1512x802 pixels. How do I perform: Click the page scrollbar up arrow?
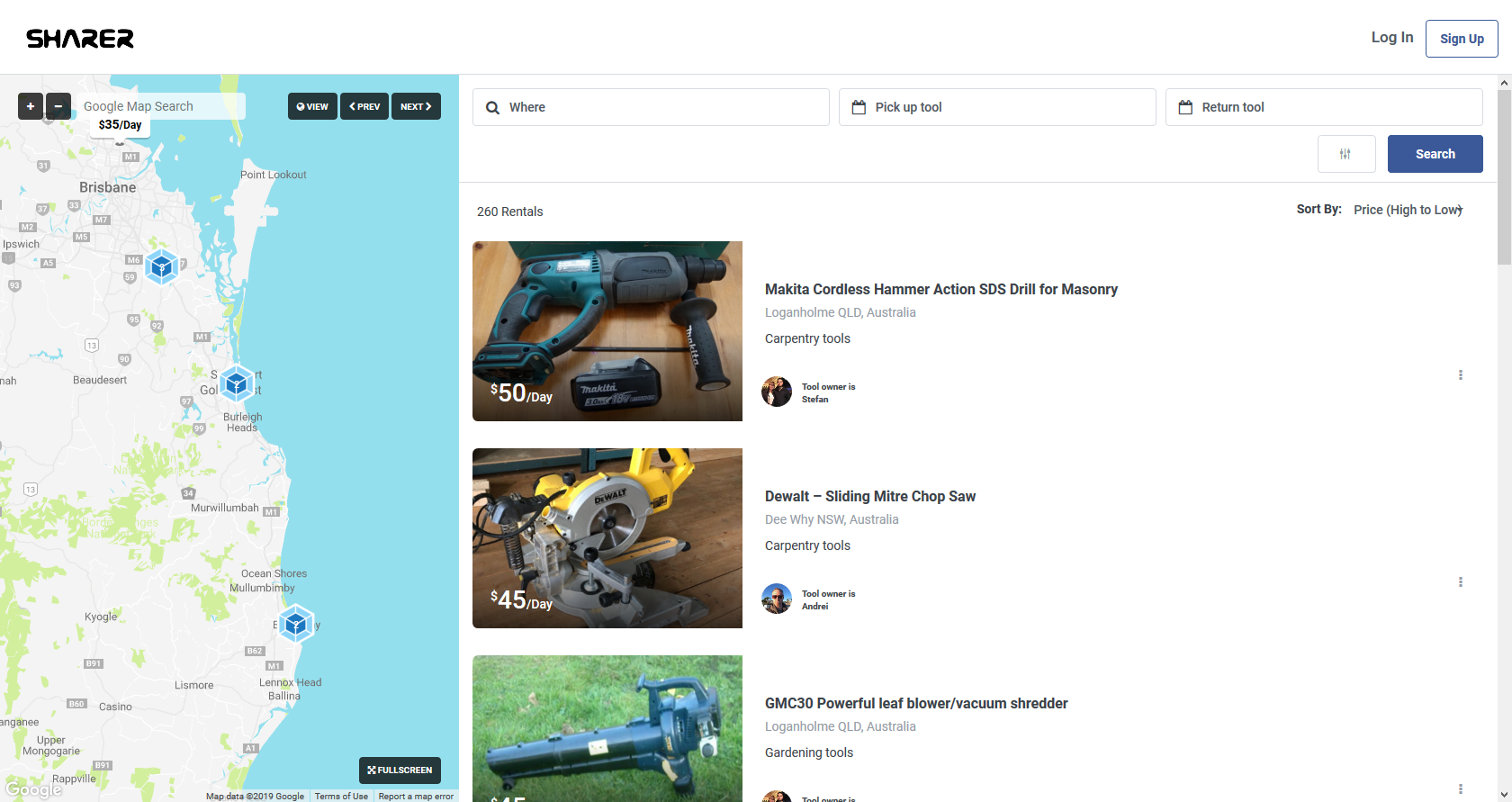[x=1505, y=82]
